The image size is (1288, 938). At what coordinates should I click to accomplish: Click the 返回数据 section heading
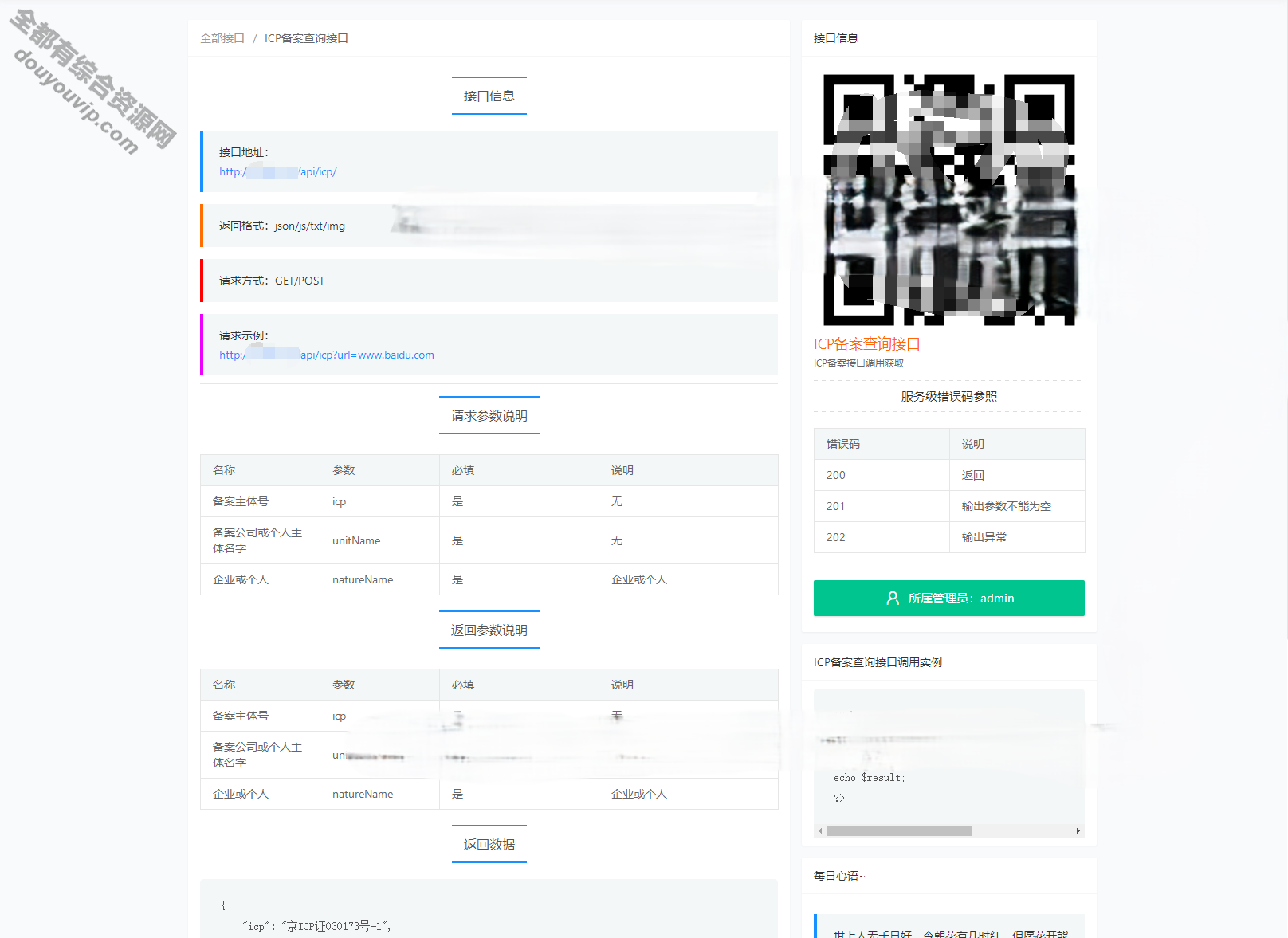(489, 844)
